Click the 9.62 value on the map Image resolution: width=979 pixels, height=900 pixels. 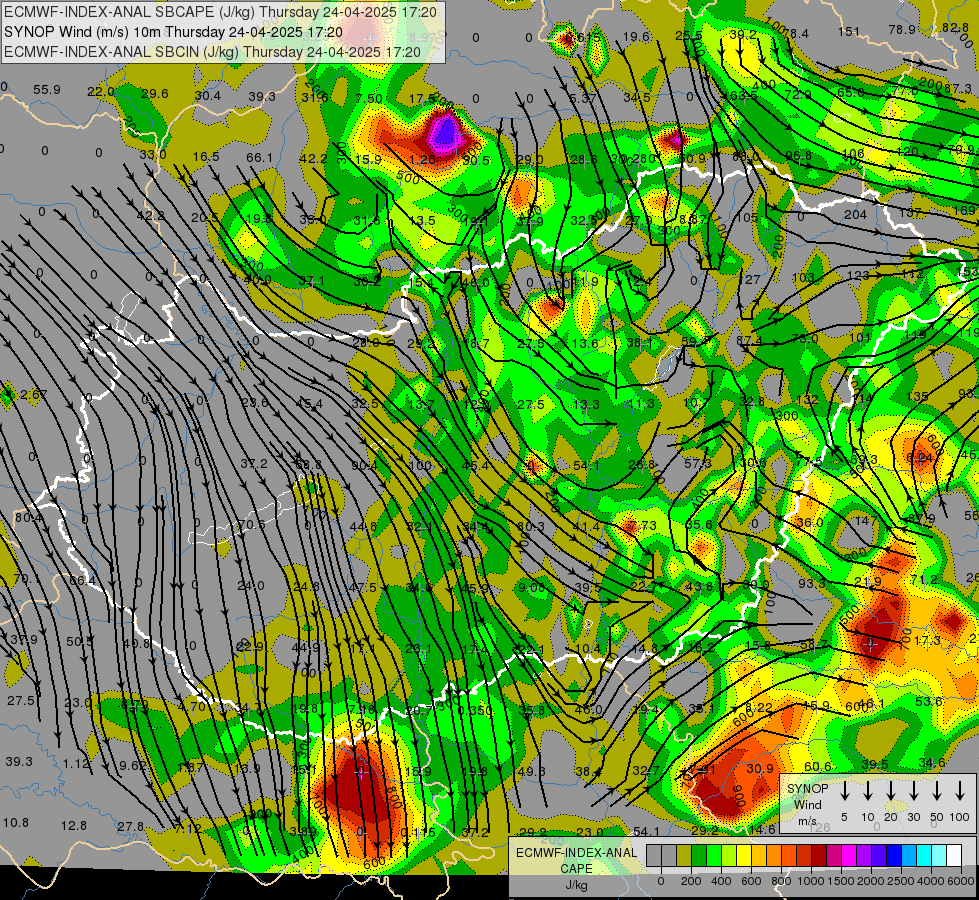(133, 766)
